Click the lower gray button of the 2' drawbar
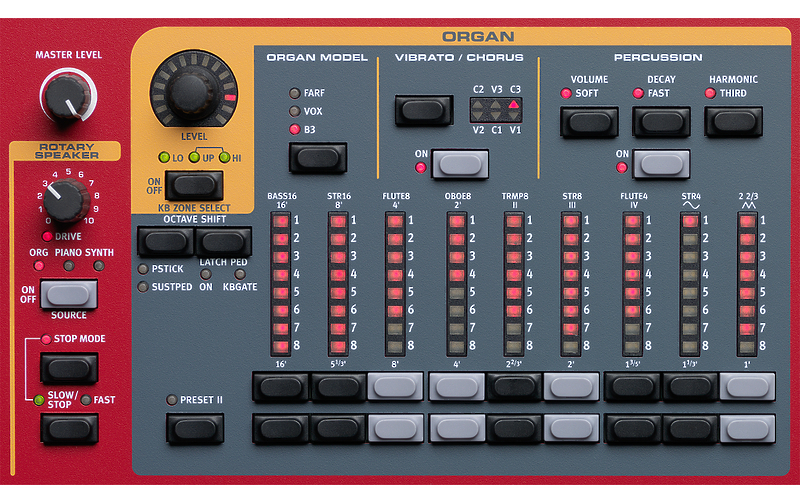 coord(571,428)
